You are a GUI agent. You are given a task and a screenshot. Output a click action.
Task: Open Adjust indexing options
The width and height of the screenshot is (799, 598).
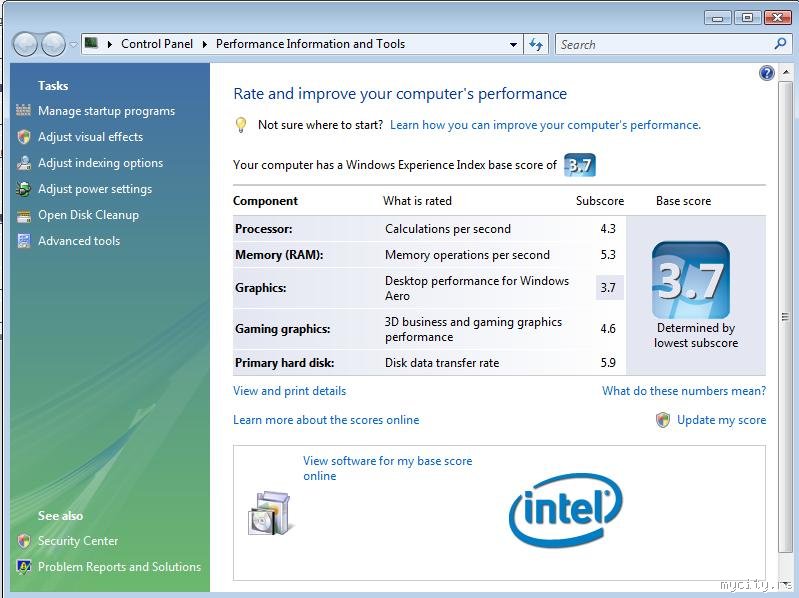[x=100, y=162]
